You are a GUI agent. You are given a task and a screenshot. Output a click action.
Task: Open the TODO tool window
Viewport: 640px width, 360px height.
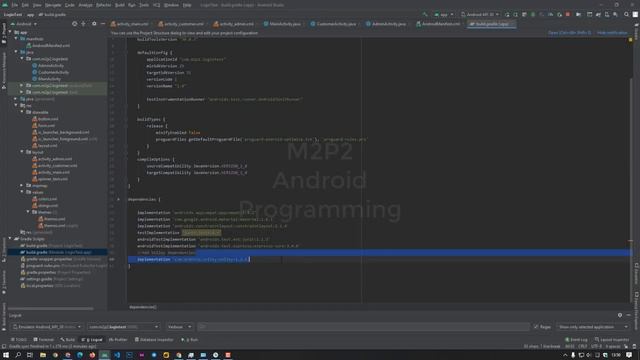click(19, 340)
